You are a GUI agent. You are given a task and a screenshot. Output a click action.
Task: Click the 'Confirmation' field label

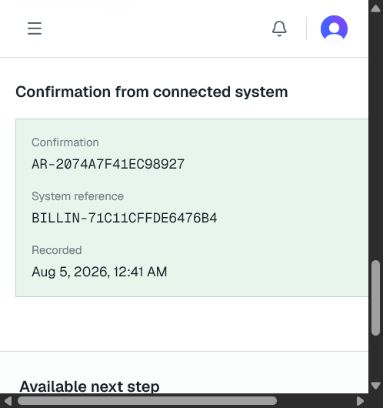65,142
